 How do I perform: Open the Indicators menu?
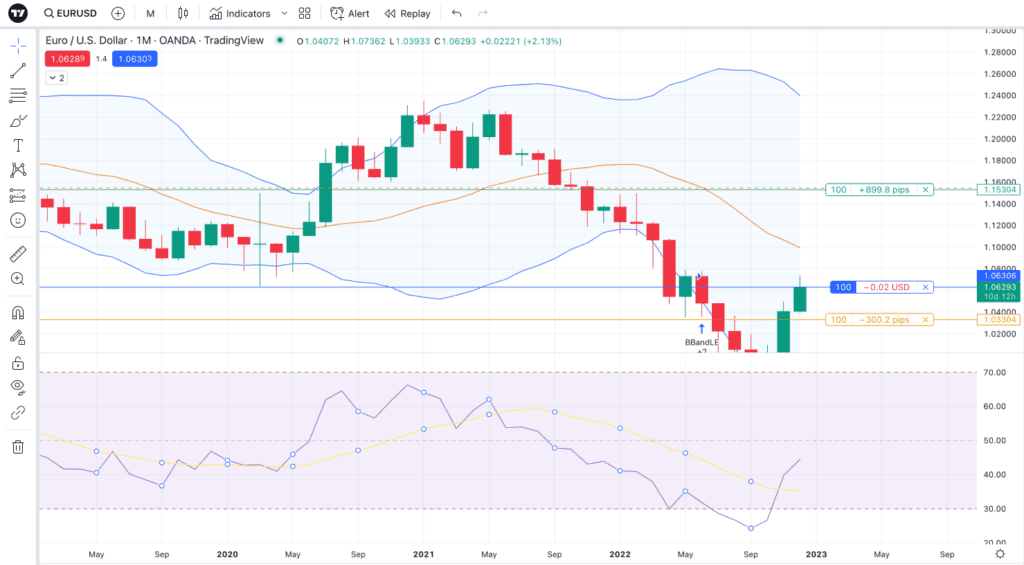[x=240, y=14]
